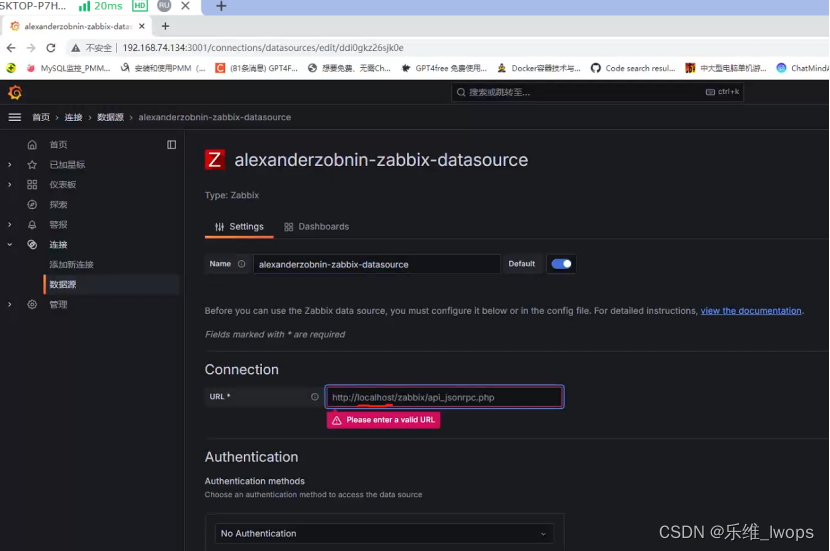Toggle the Default data source switch
The width and height of the screenshot is (830, 551).
point(561,264)
